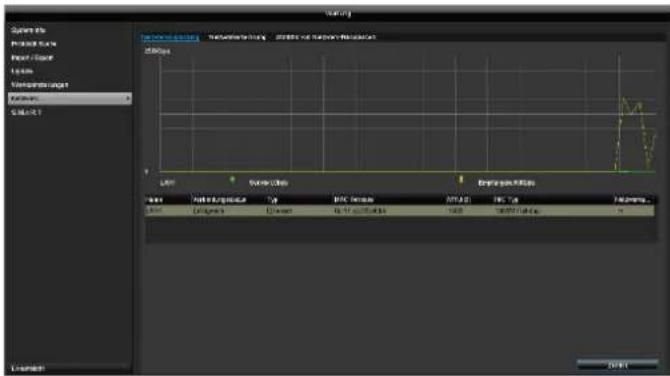Open Protokoll Suche in the sidebar
The width and height of the screenshot is (670, 376).
click(33, 44)
